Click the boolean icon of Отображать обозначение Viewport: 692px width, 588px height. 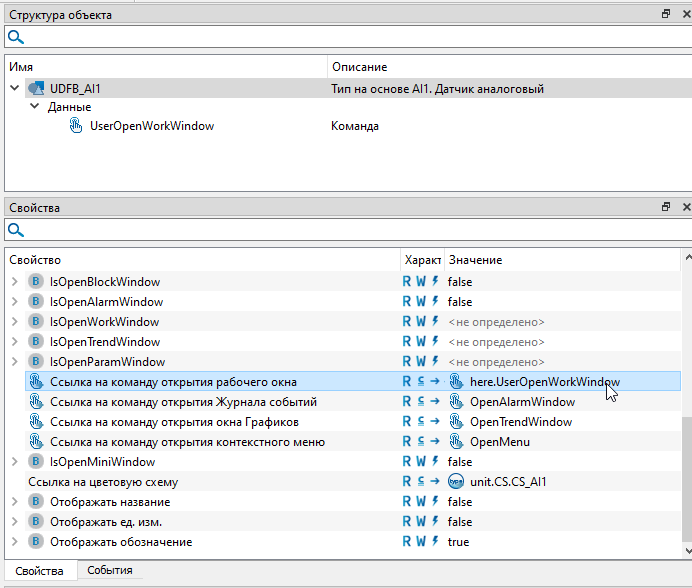tap(36, 542)
